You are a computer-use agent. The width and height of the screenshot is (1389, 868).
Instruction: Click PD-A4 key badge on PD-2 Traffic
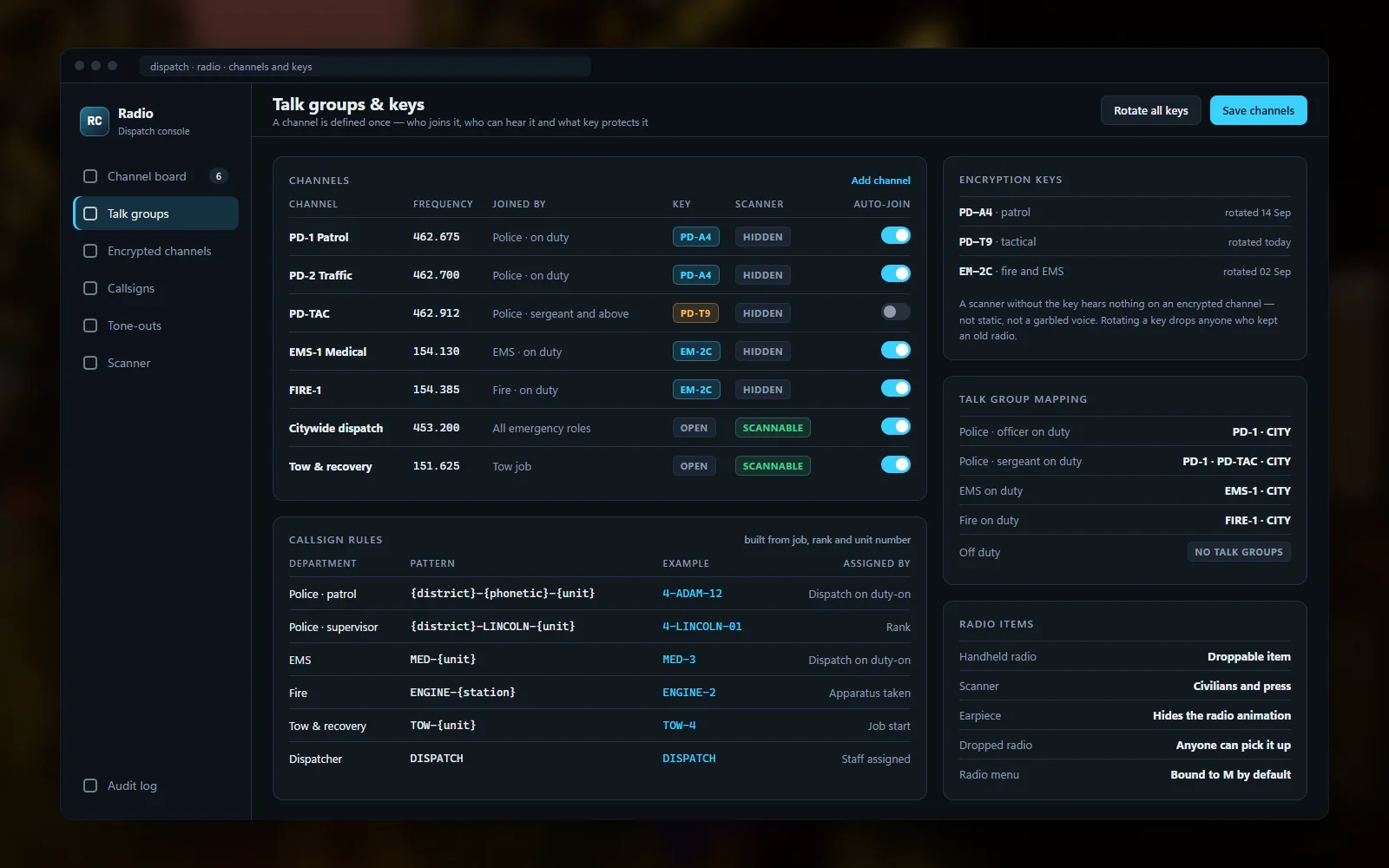click(x=695, y=275)
